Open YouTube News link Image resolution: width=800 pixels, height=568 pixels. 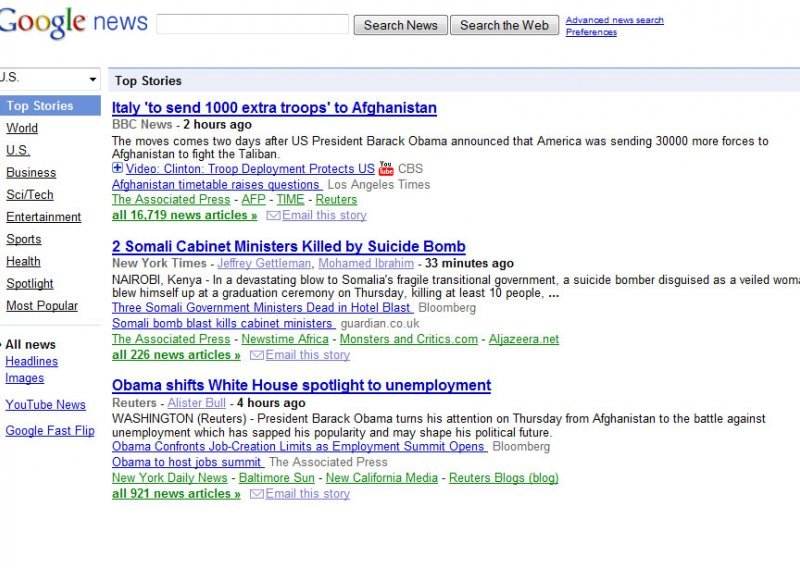(45, 405)
